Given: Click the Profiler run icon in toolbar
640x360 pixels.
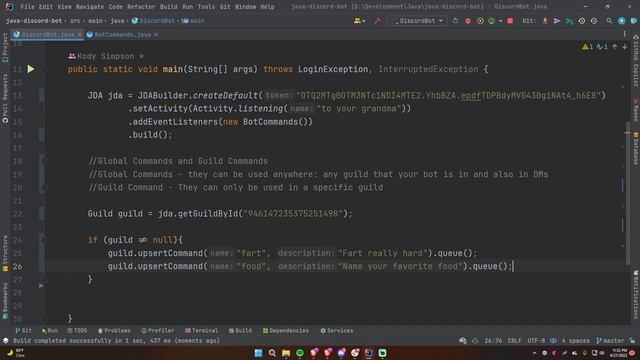Looking at the screenshot, I should 491,21.
